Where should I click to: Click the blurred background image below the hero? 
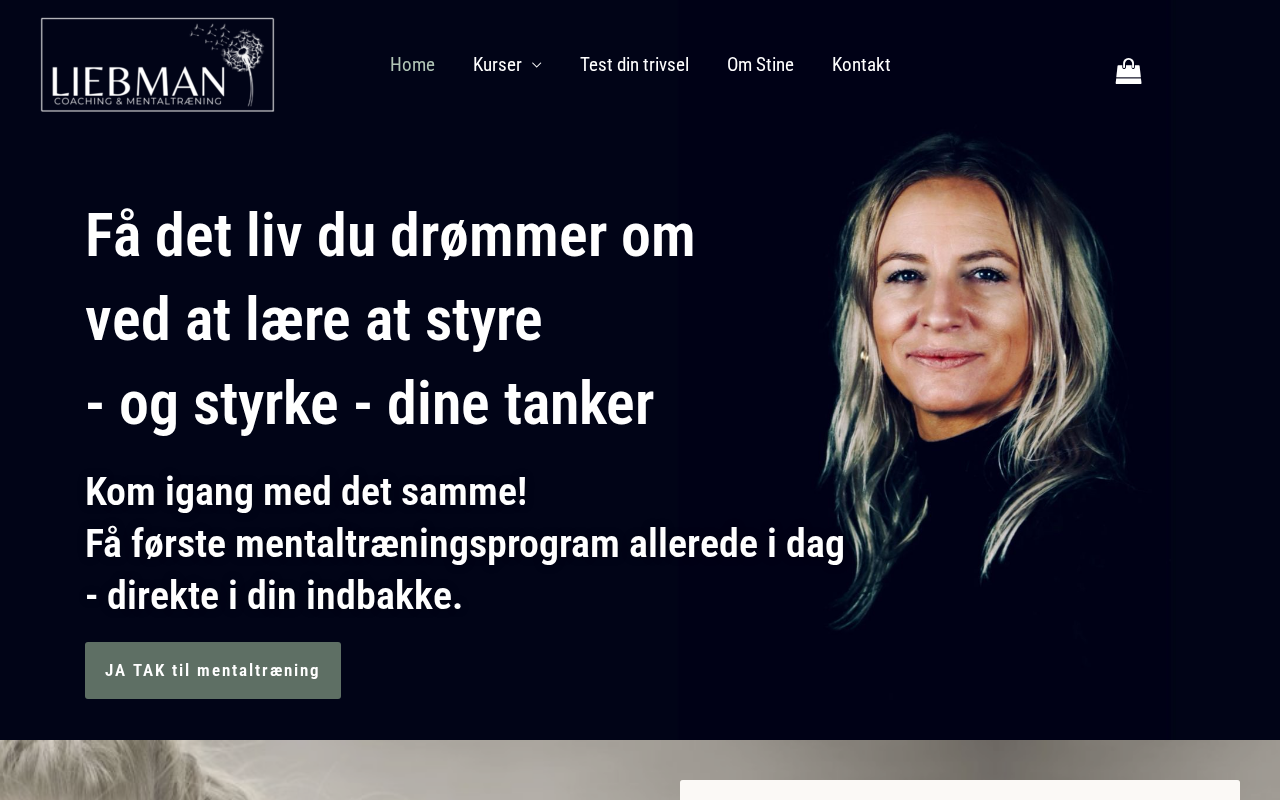(340, 770)
